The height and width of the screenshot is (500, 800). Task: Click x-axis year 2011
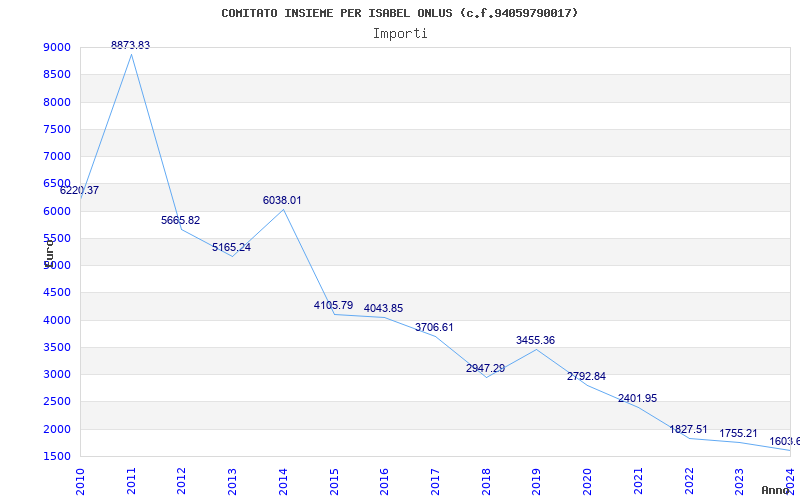131,481
